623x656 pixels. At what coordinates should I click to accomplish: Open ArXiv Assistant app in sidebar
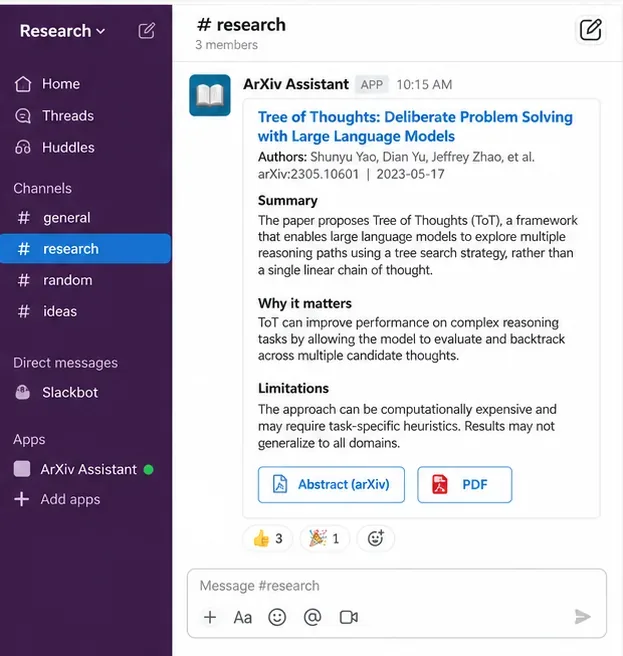(84, 469)
